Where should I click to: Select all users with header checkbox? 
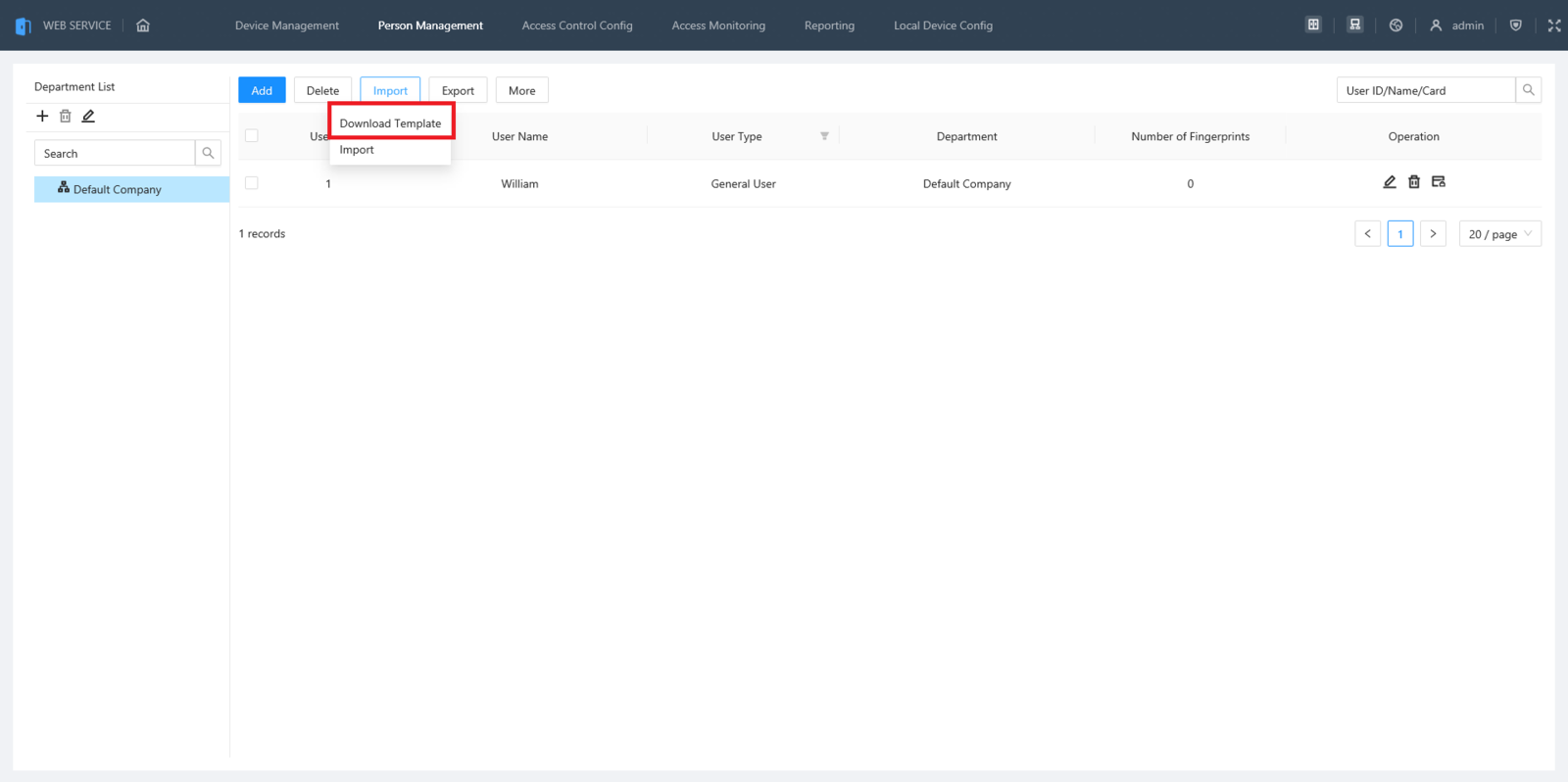(252, 136)
